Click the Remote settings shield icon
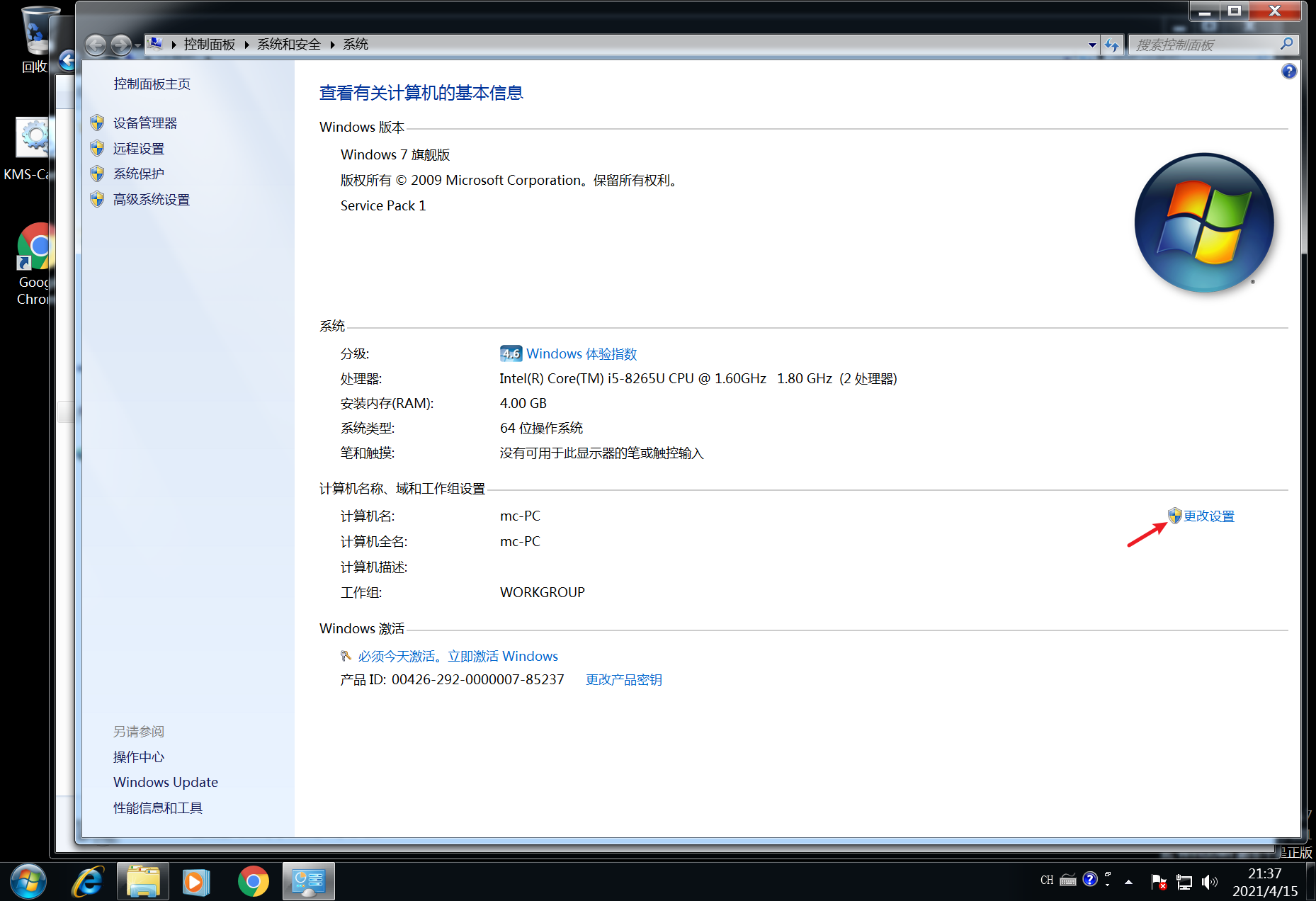This screenshot has height=901, width=1316. 98,148
